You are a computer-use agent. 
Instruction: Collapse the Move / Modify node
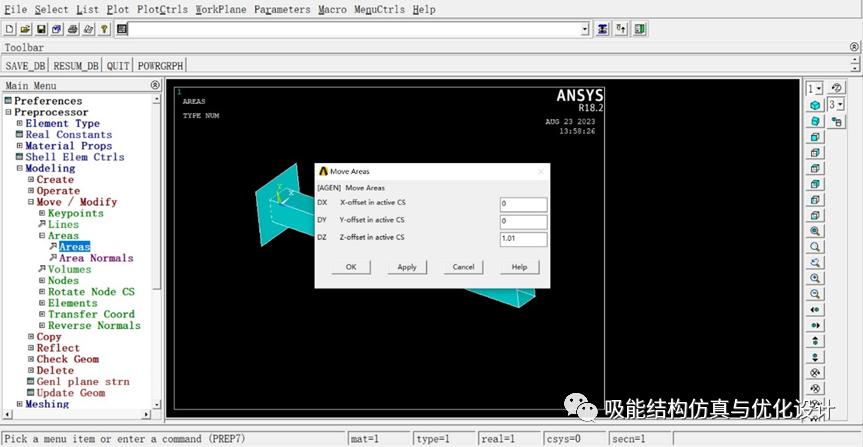coord(31,202)
